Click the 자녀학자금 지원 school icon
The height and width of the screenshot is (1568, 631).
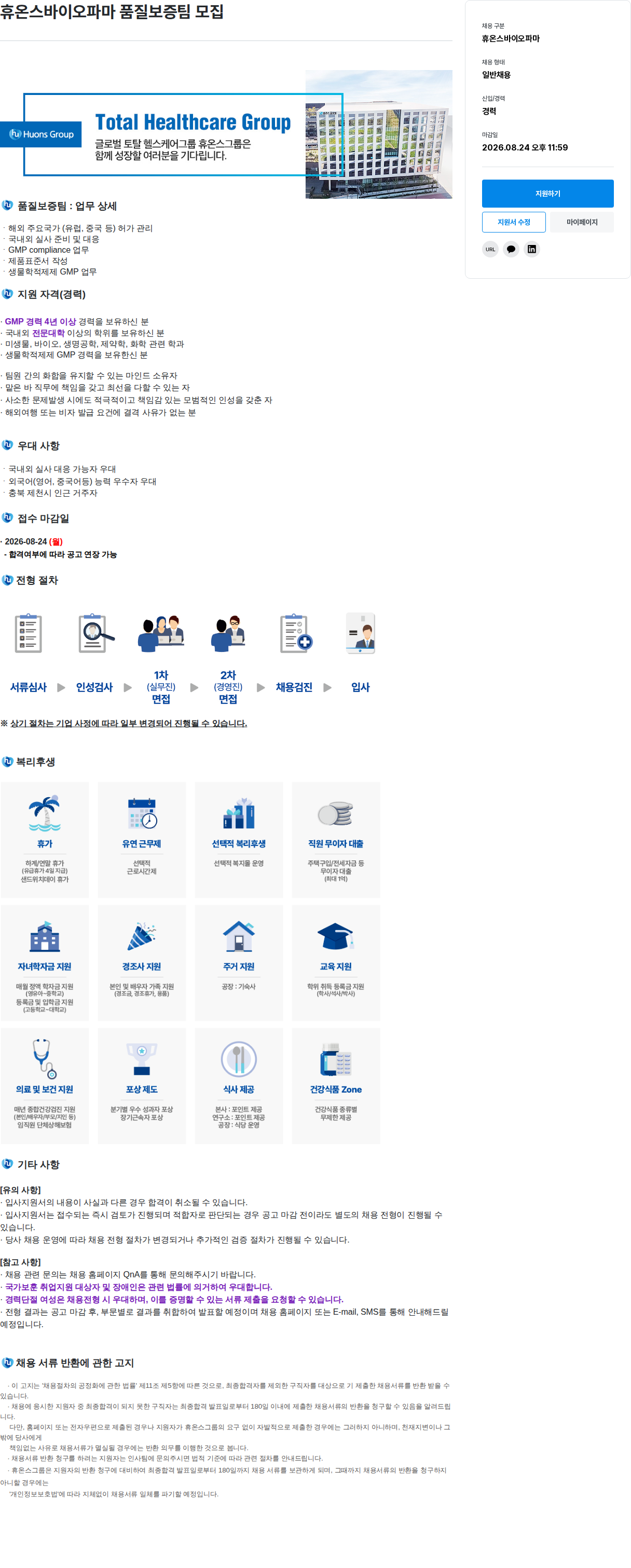click(45, 936)
